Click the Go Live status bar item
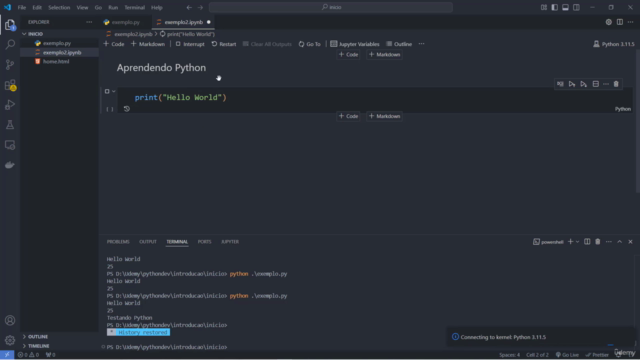The height and width of the screenshot is (360, 640). click(x=567, y=355)
